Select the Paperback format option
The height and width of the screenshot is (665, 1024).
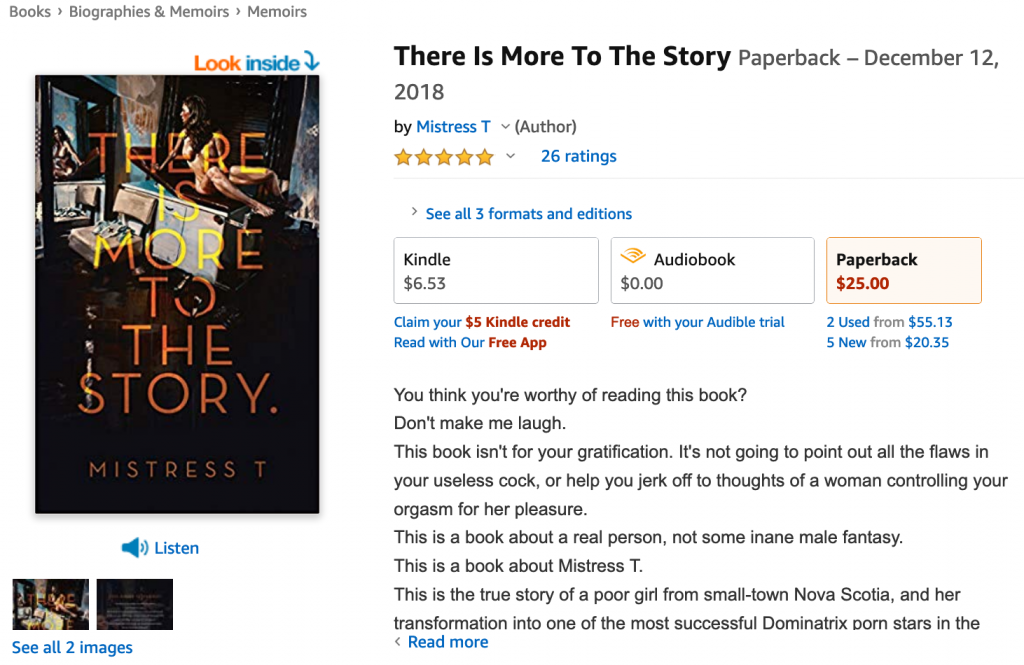(x=903, y=270)
